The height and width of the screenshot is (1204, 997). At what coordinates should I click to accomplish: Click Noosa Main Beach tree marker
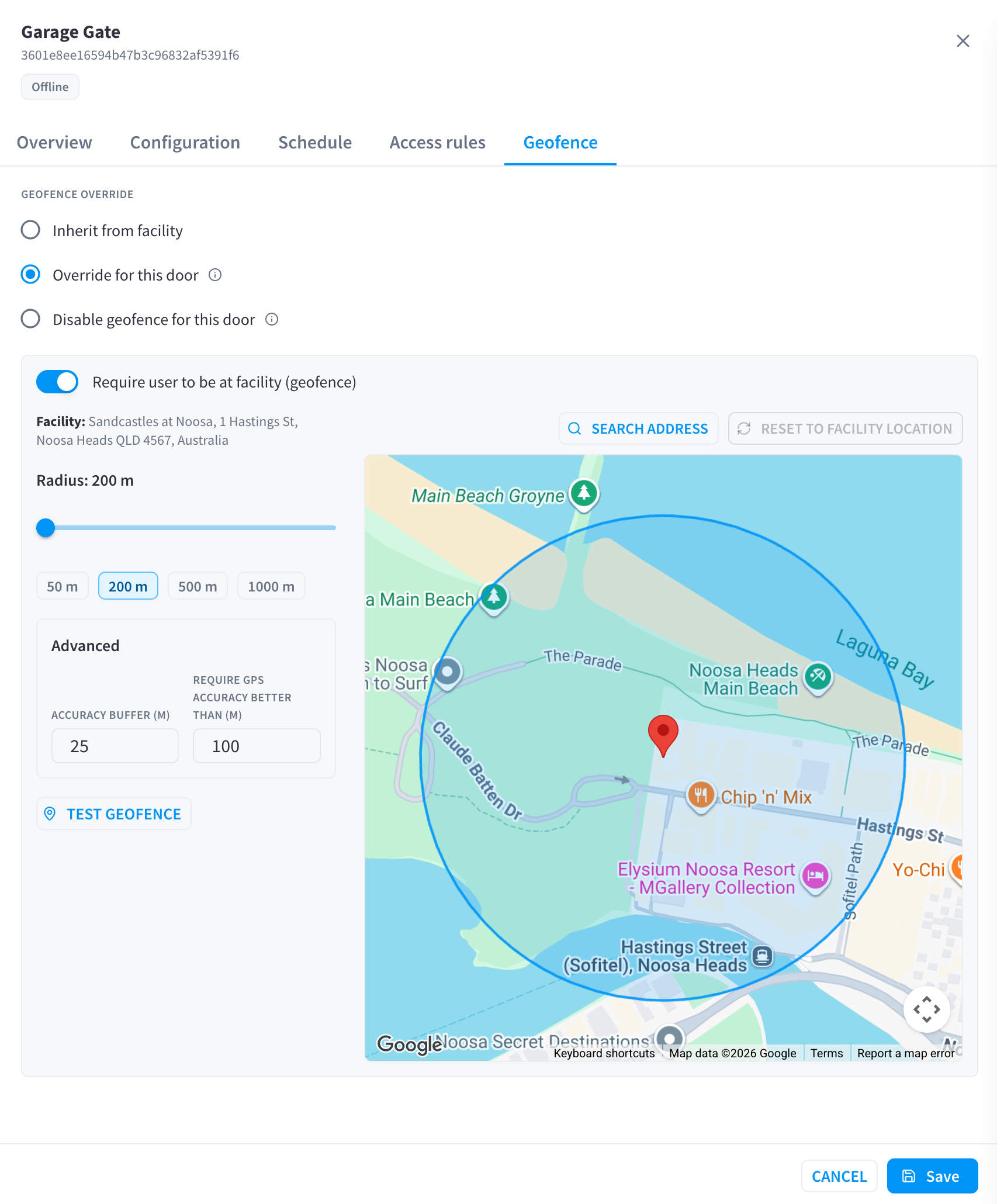tap(494, 597)
